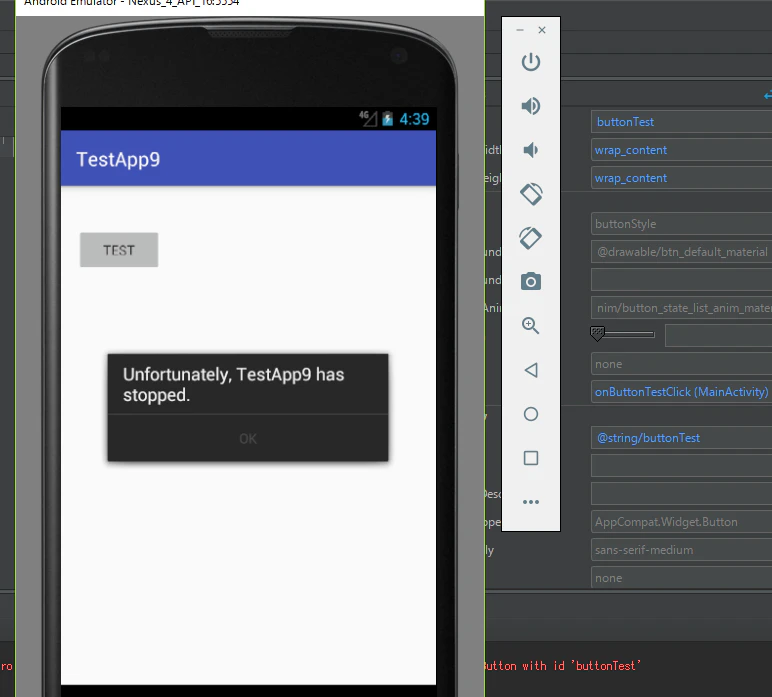Raise volume with the emulator volume up icon

pos(531,106)
